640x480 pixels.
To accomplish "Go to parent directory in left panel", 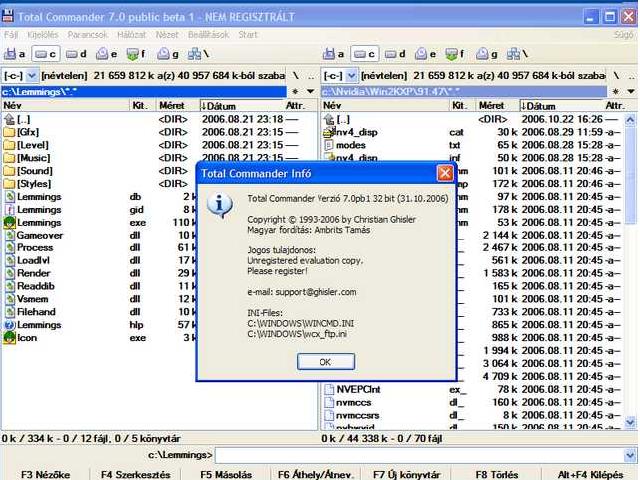I will coord(16,119).
